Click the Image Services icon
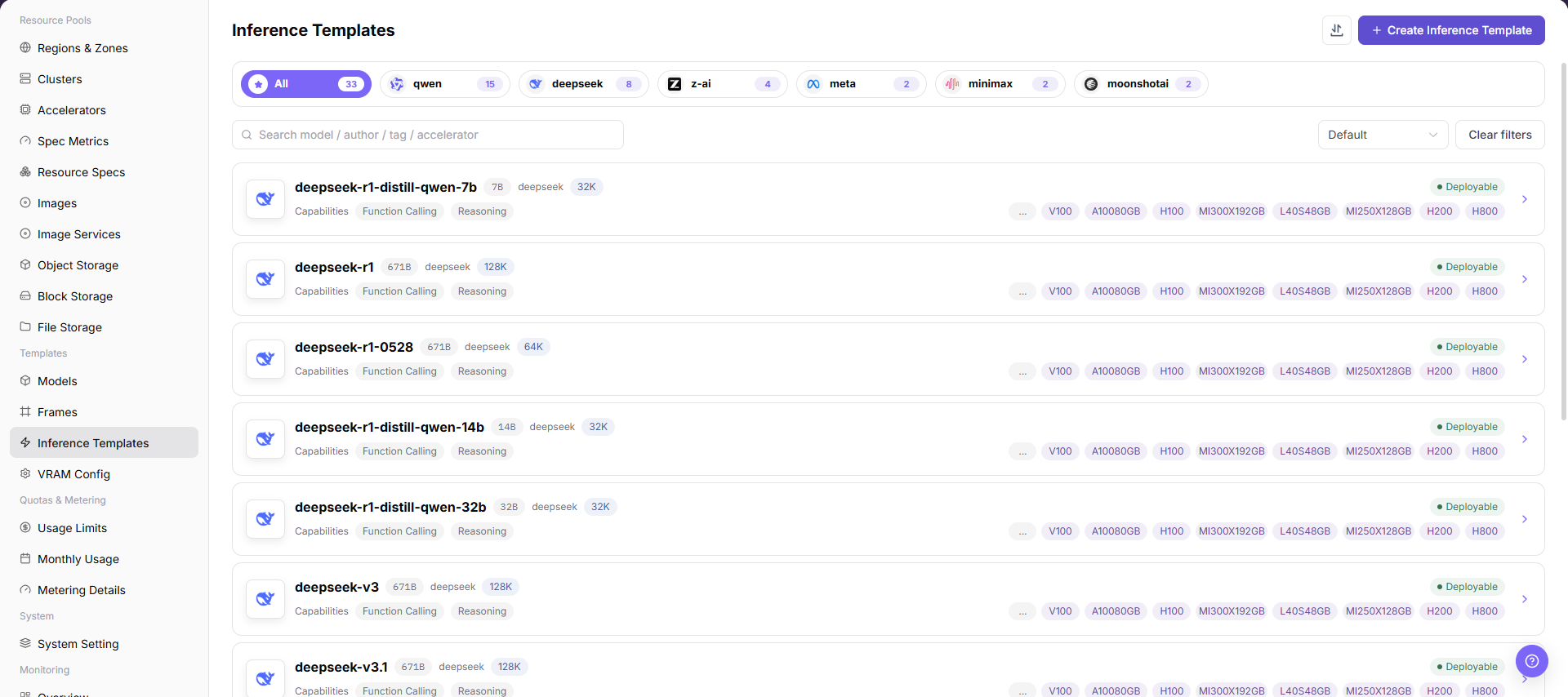This screenshot has width=1568, height=697. pos(25,234)
